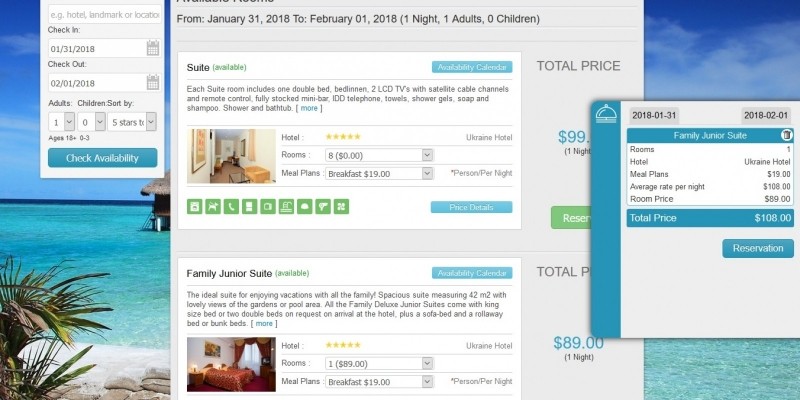Click the telephone amenity icon
800x400 pixels.
click(231, 207)
